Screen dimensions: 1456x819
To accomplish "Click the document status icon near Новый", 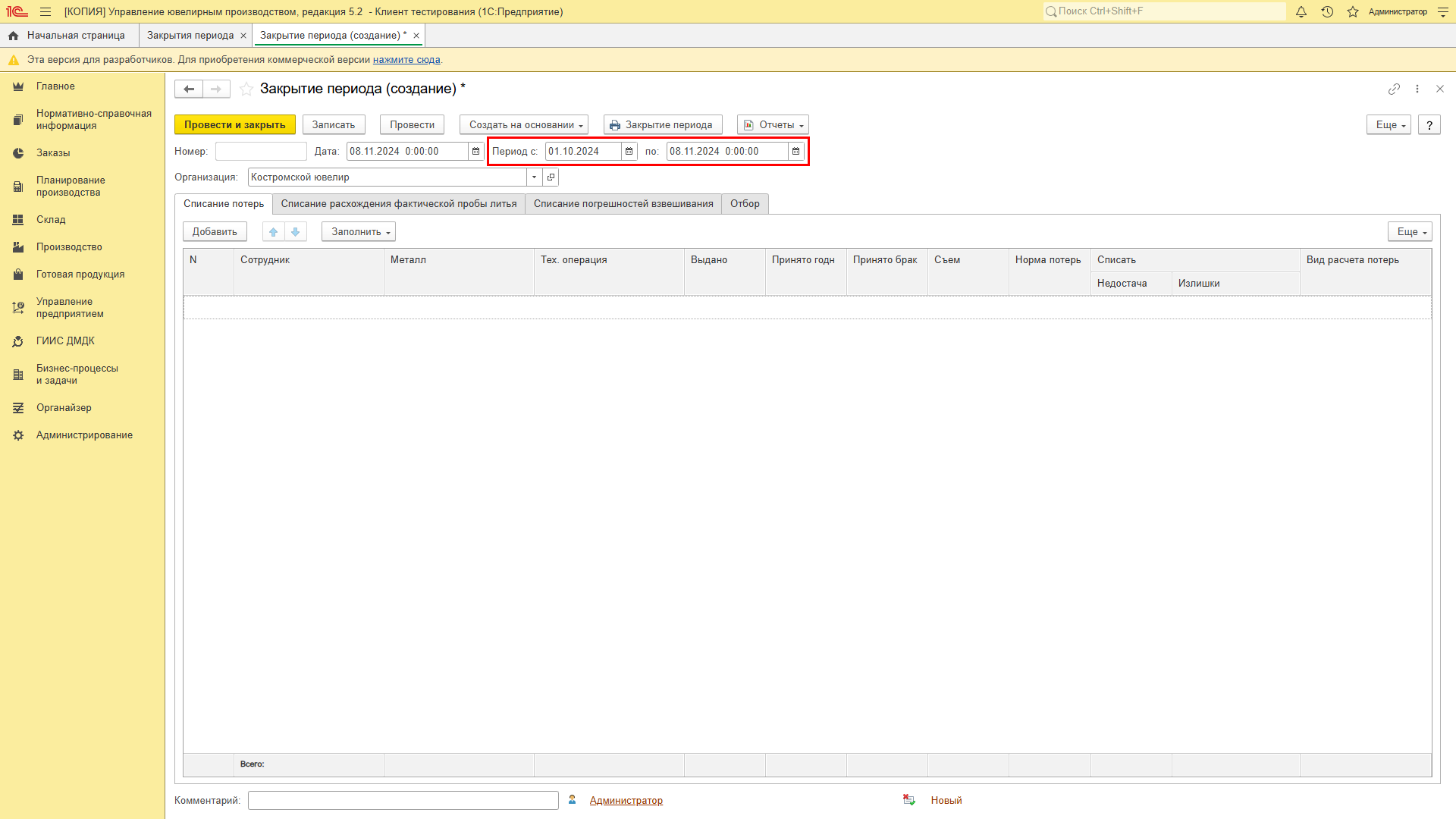I will (908, 800).
